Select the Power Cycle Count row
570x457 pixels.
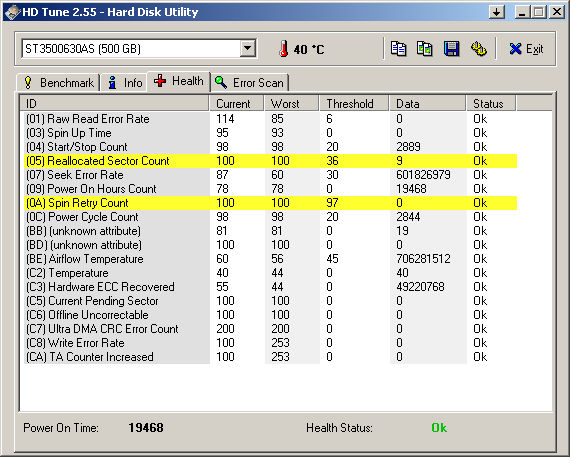click(270, 217)
